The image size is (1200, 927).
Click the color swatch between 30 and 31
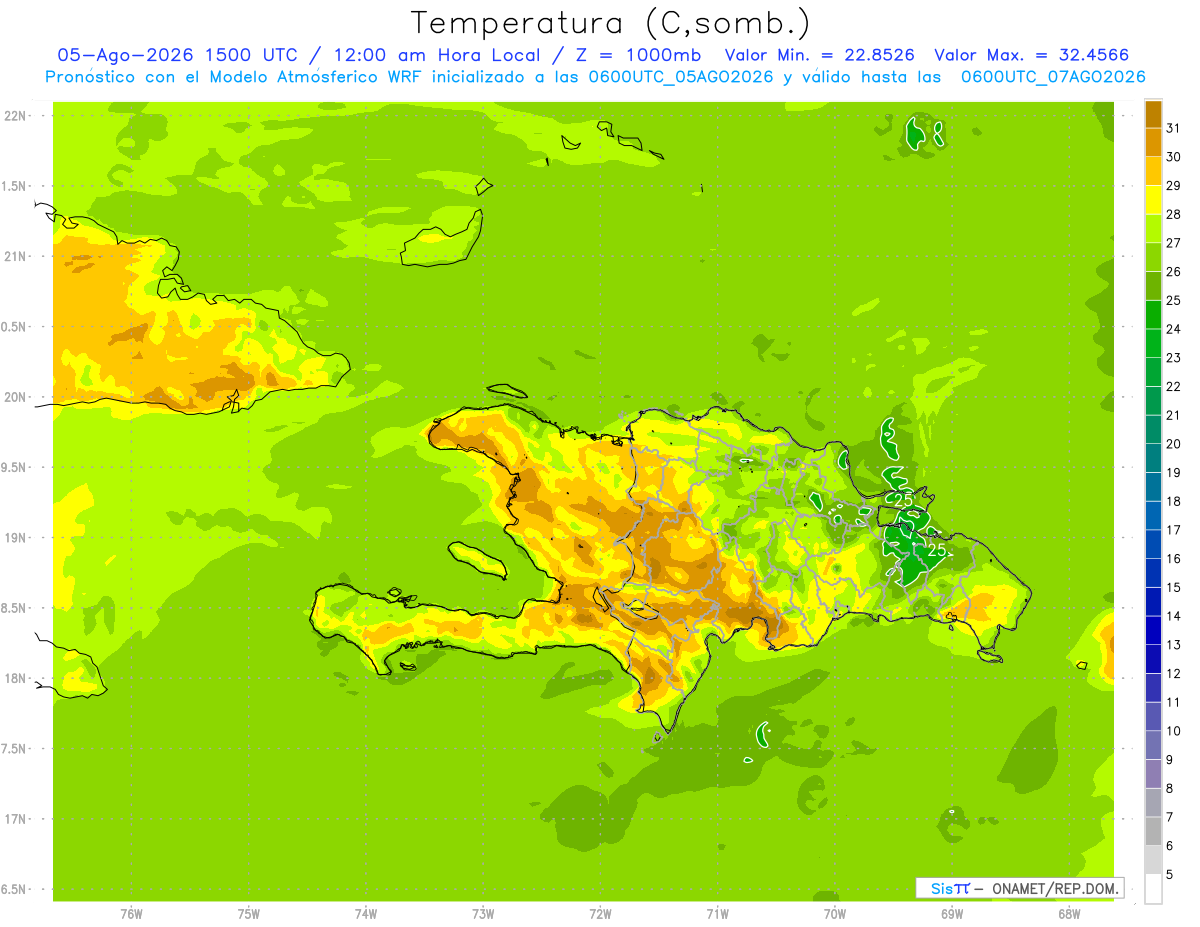coord(1153,142)
